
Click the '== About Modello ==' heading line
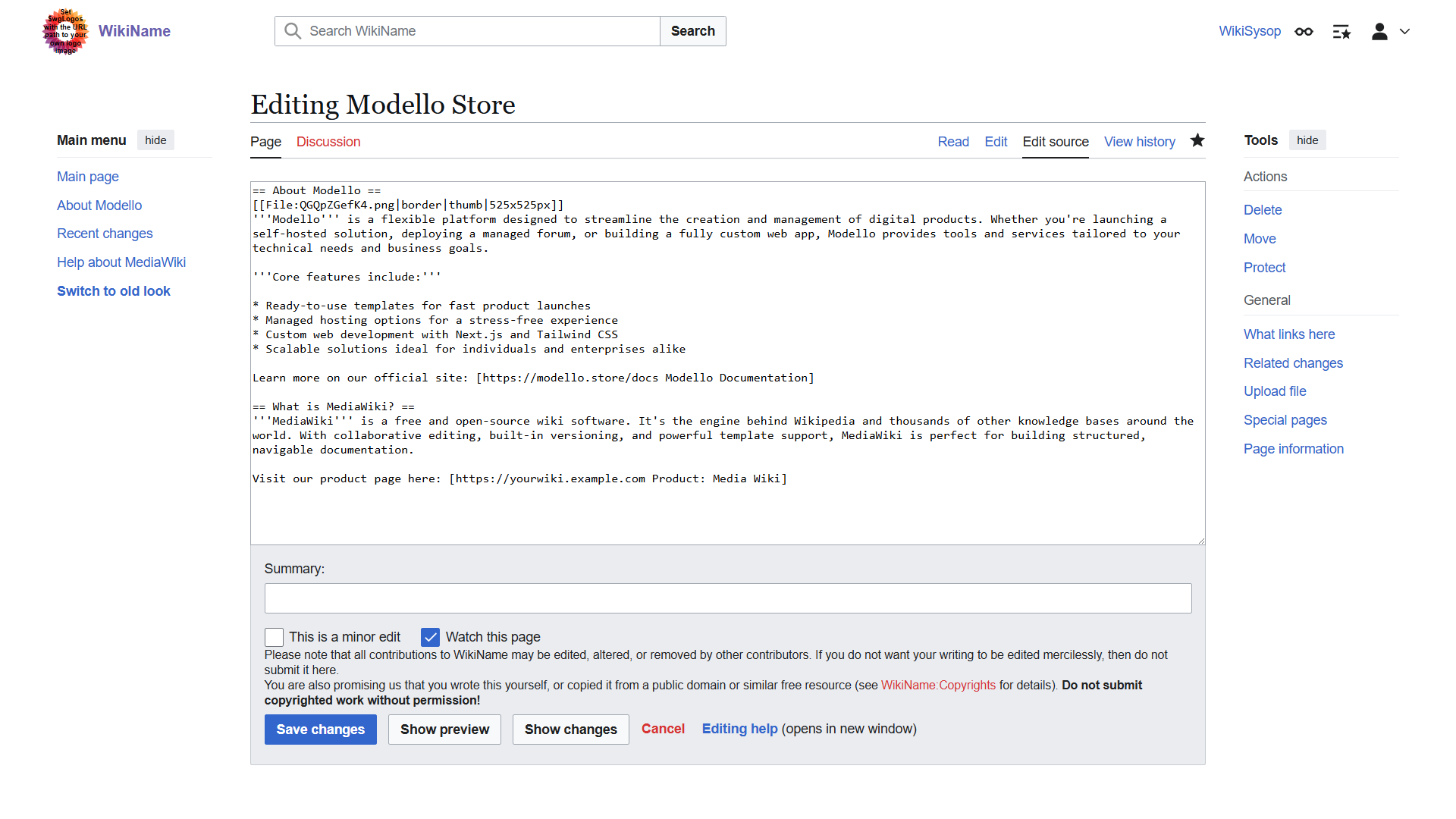tap(317, 190)
